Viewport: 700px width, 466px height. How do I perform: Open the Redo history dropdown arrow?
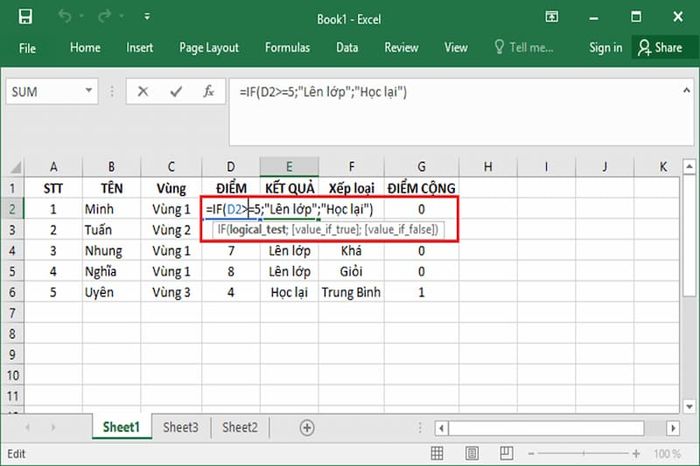pos(121,17)
